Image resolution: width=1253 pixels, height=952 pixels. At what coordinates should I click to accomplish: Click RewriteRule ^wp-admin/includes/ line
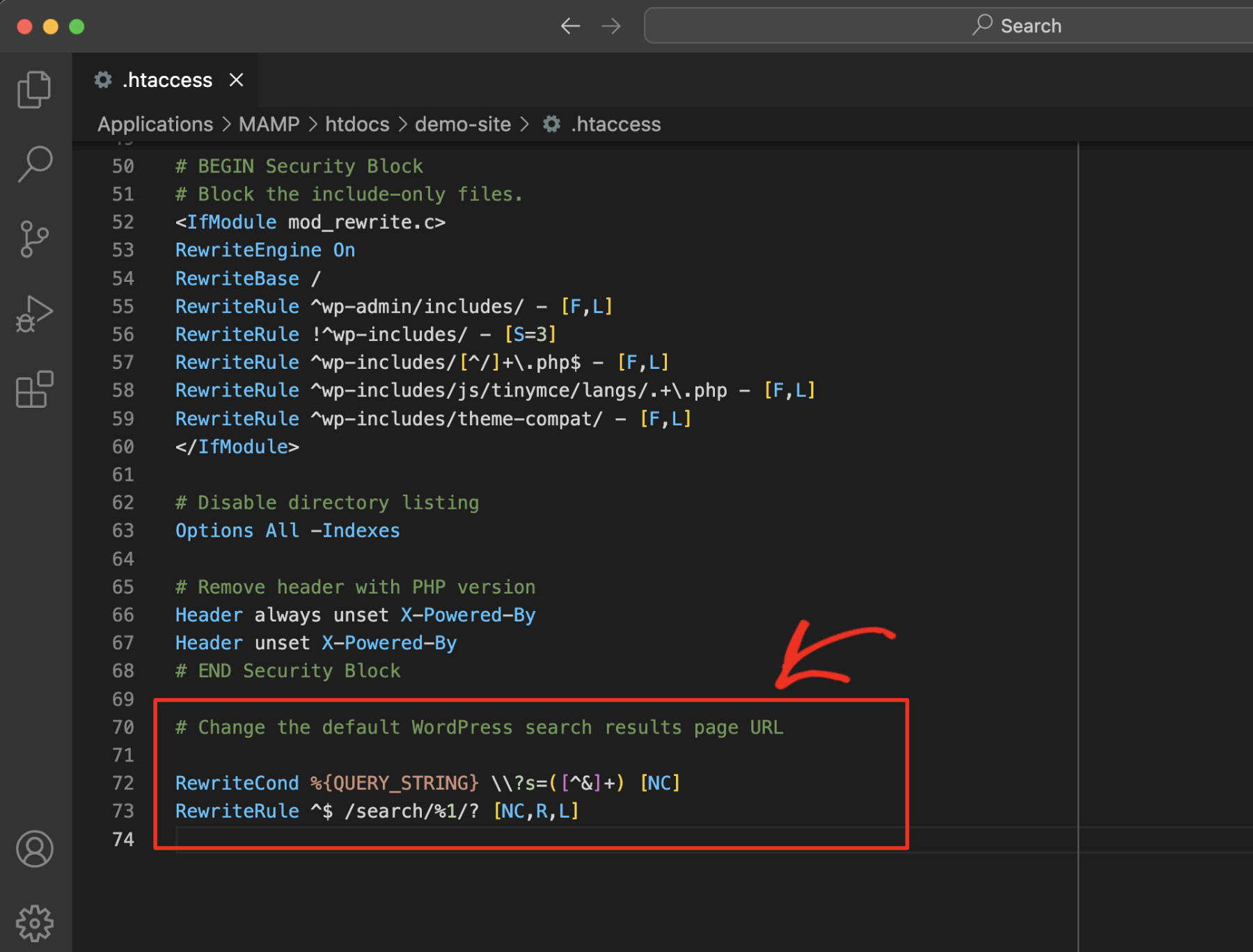tap(394, 307)
